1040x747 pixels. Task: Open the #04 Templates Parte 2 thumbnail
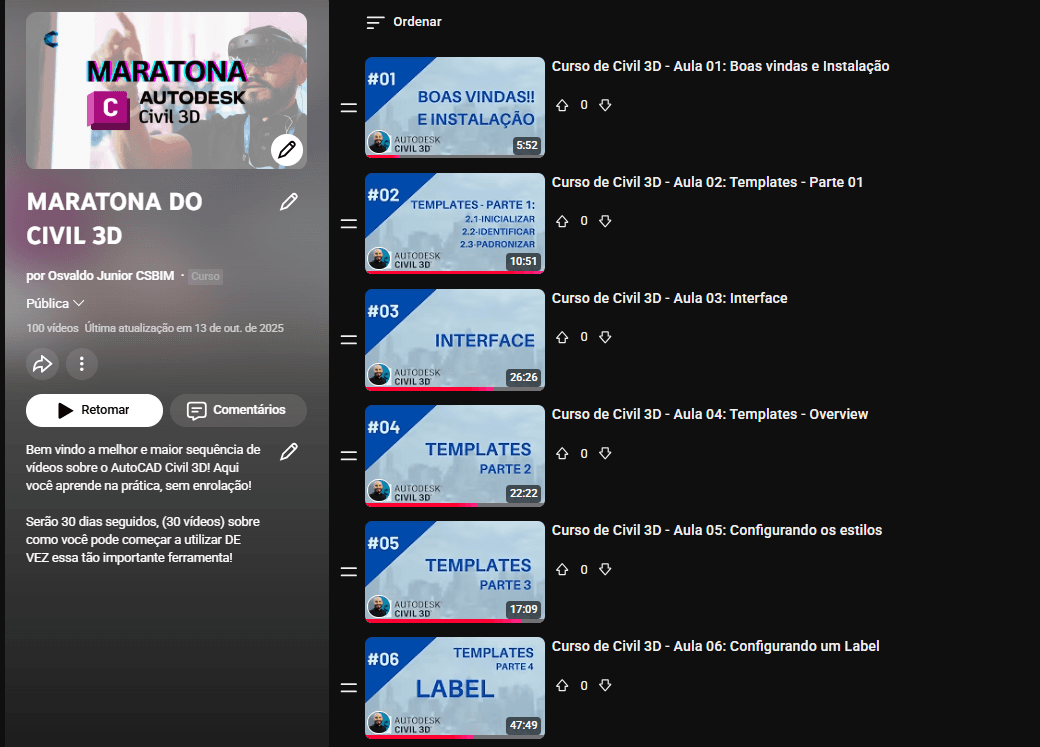(x=455, y=456)
